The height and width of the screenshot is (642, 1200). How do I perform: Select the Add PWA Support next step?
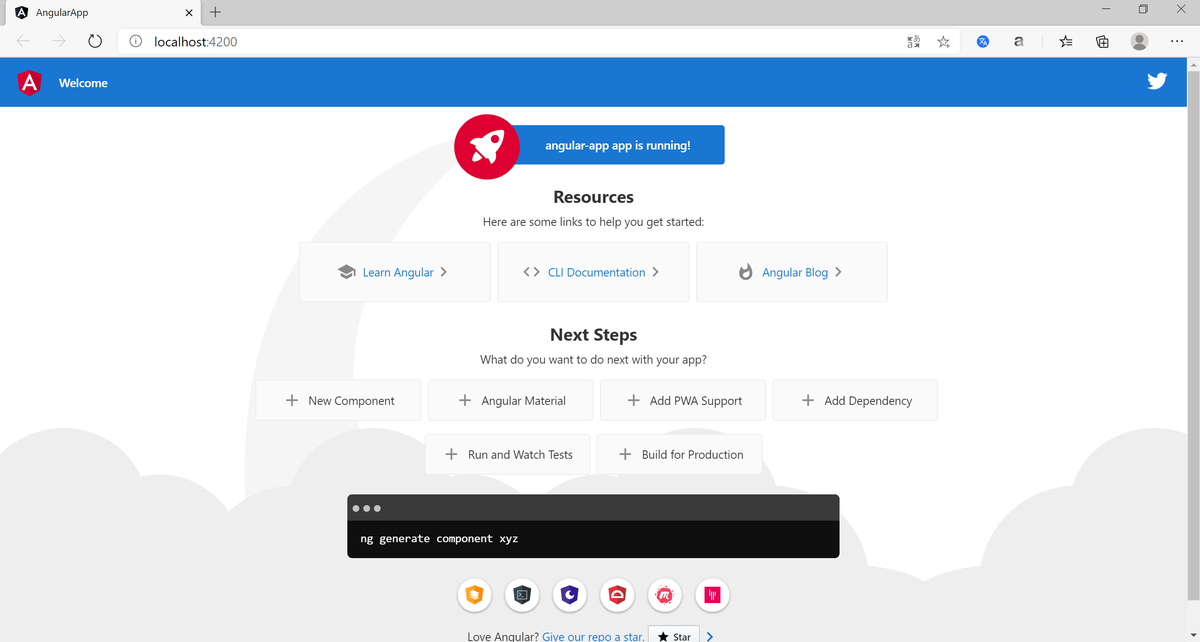pos(683,400)
